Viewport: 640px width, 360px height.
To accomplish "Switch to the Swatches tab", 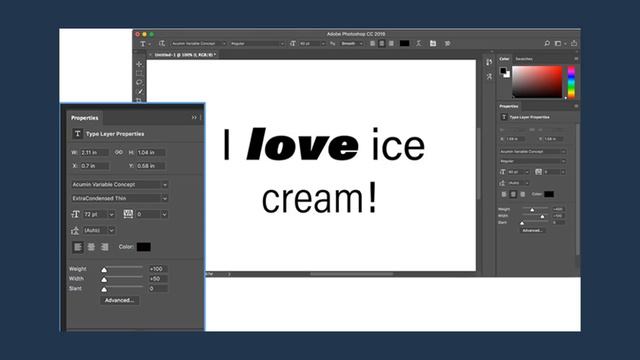I will click(x=524, y=59).
